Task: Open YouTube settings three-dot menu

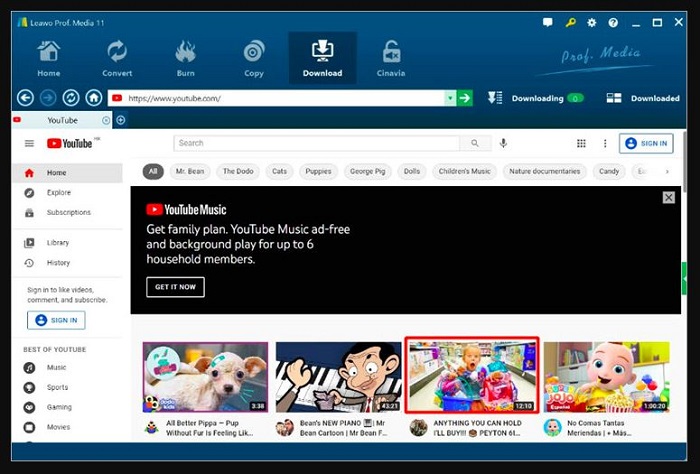Action: click(605, 143)
